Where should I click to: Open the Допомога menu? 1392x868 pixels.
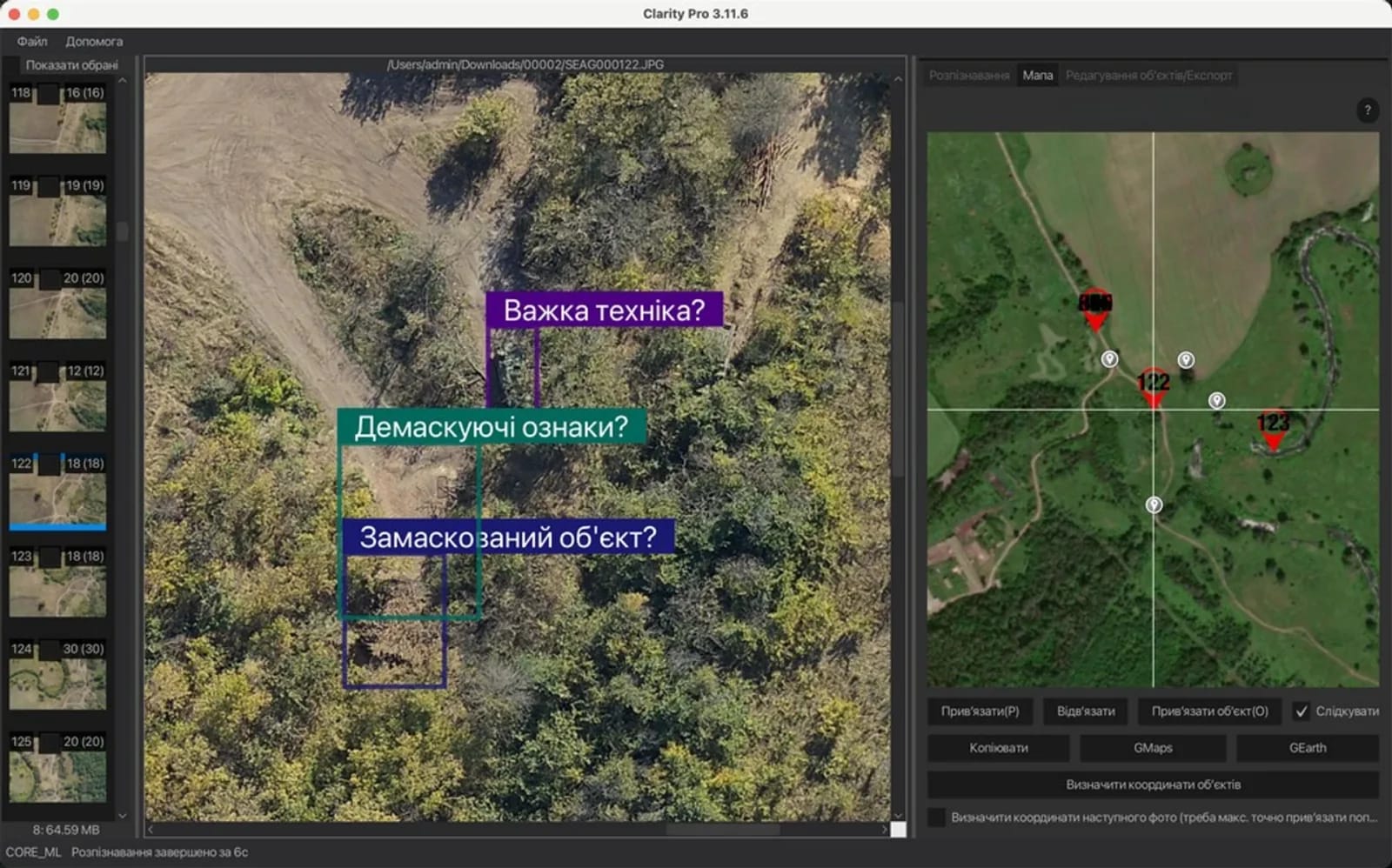[92, 41]
